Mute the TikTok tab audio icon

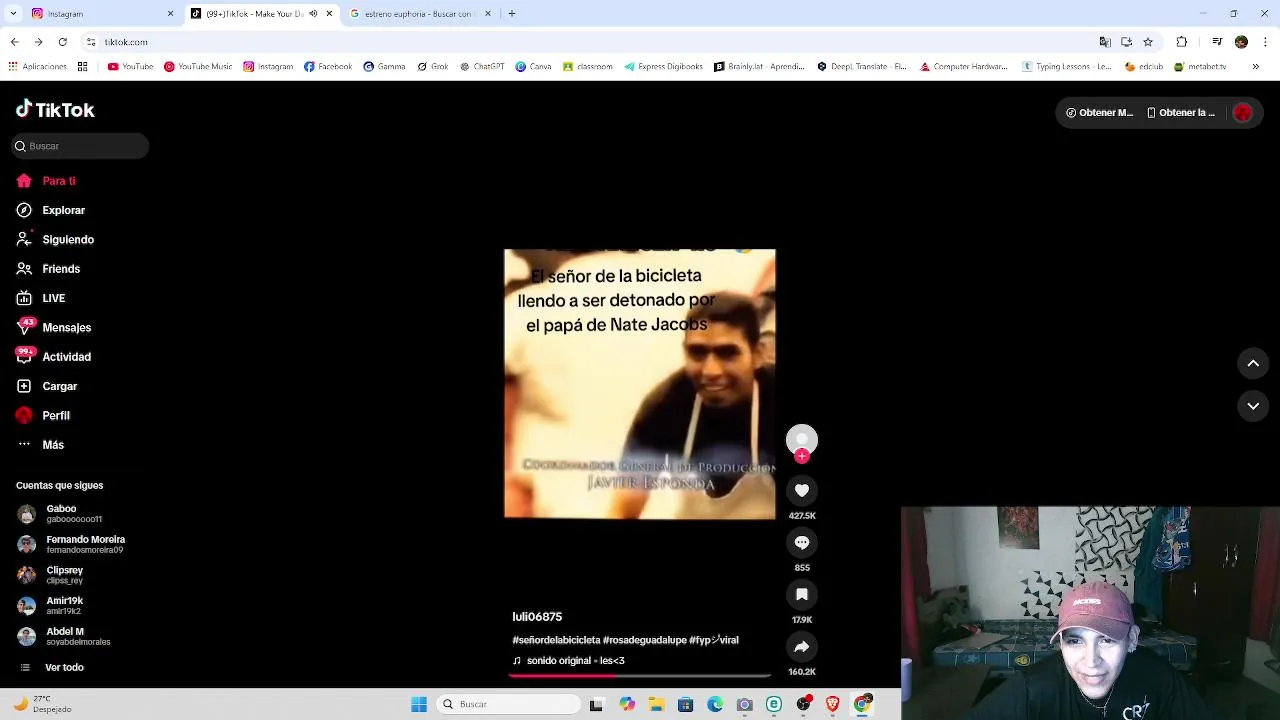[x=313, y=14]
